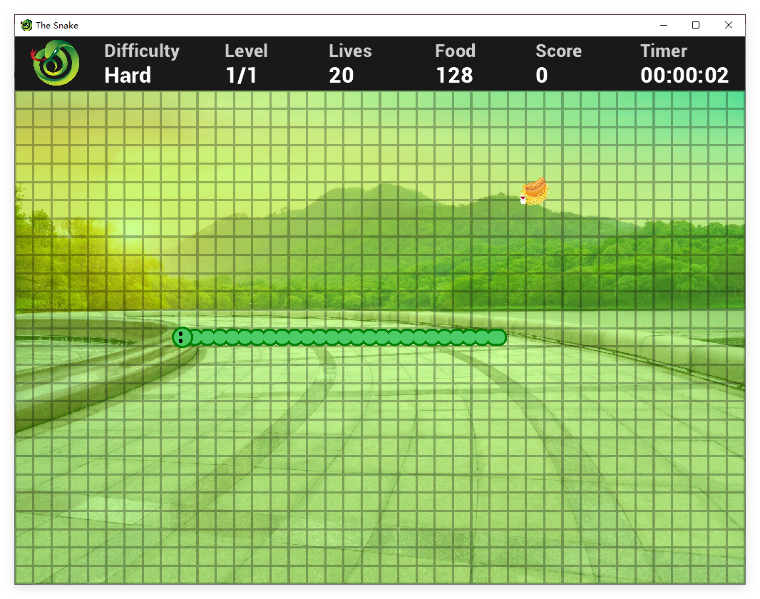
Task: Click the hot dog food item
Action: point(535,191)
